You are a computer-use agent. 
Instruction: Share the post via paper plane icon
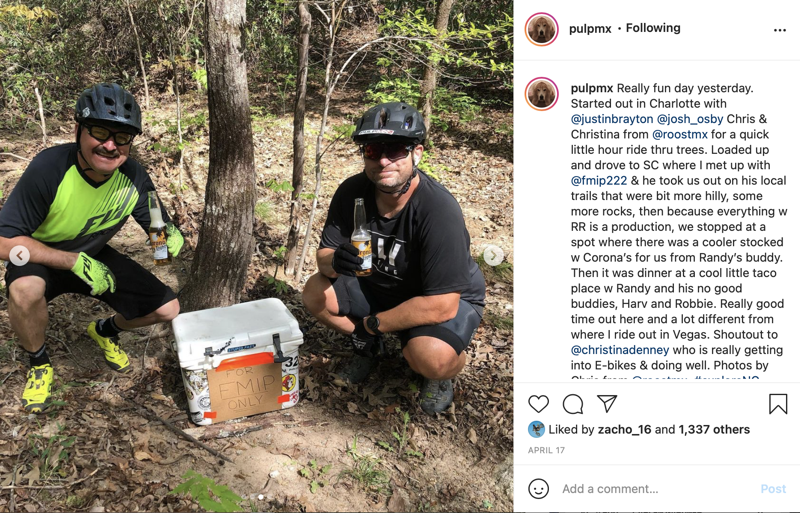point(607,403)
